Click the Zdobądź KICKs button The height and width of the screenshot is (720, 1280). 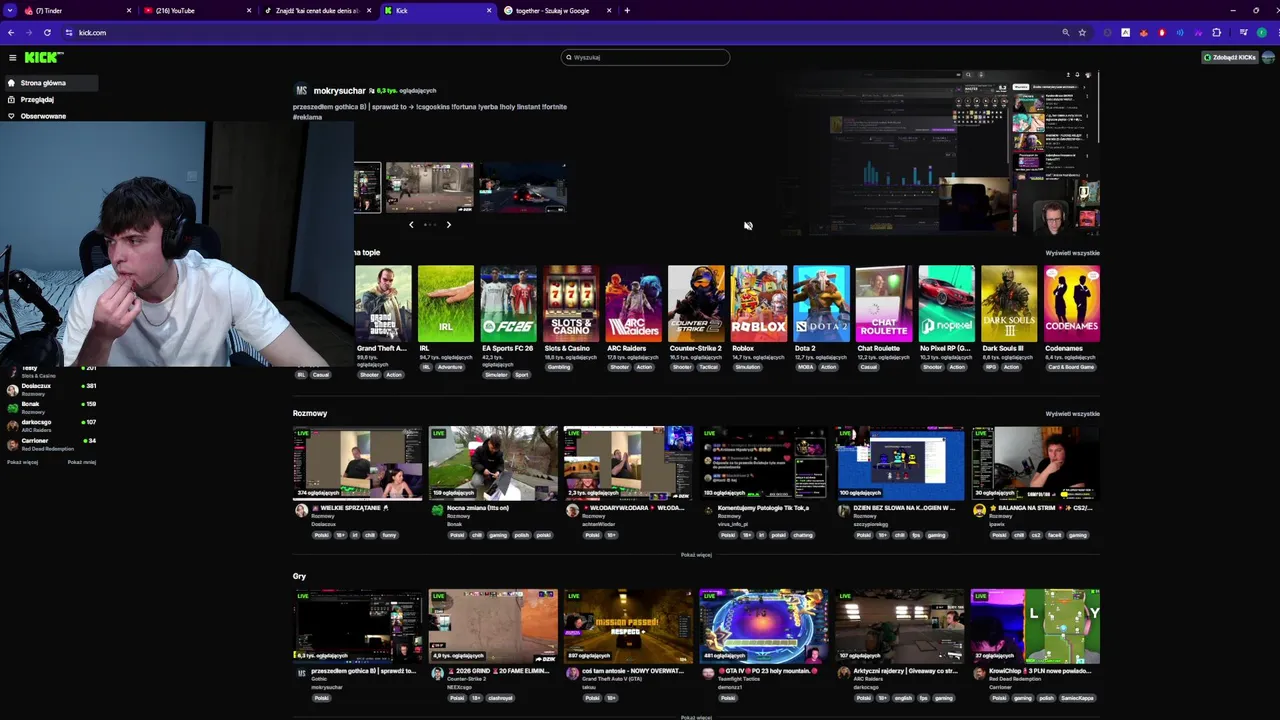coord(1229,57)
